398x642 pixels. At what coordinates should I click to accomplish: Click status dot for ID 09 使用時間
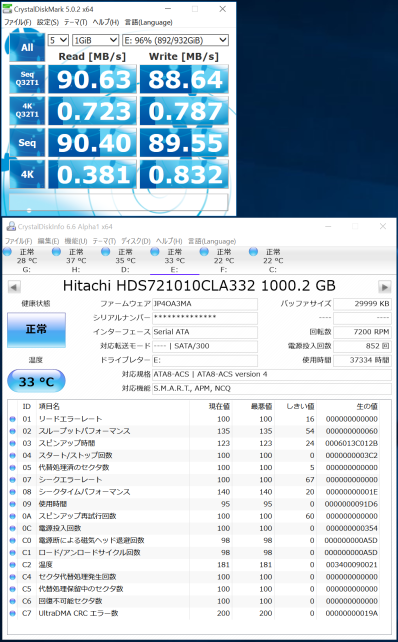[12, 504]
